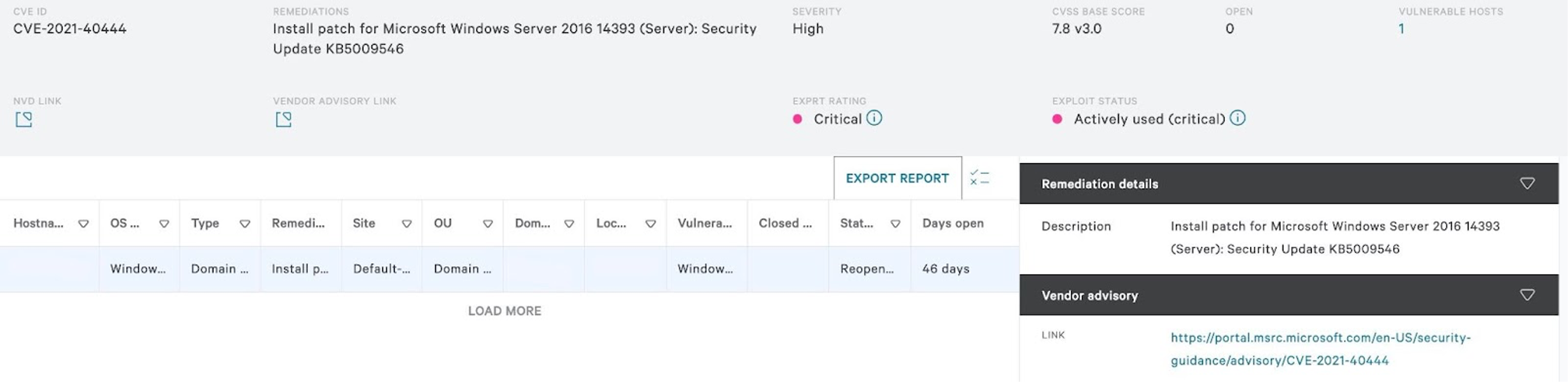
Task: Open the Vendor Advisory link external icon
Action: click(x=284, y=119)
